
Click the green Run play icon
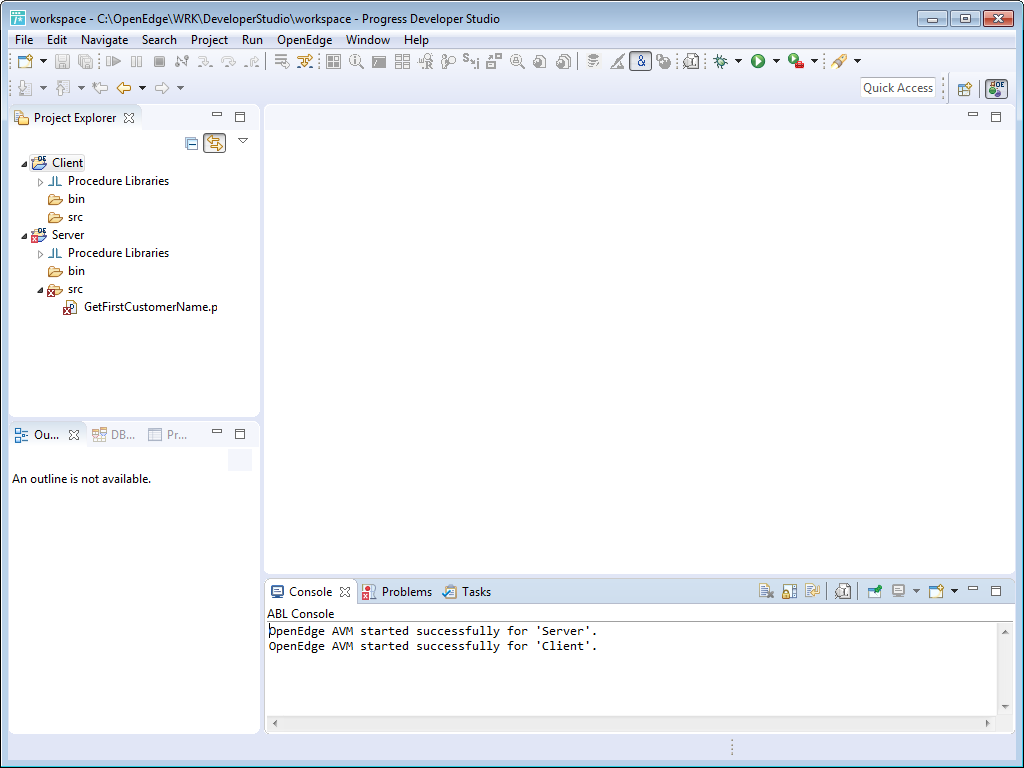pos(758,61)
